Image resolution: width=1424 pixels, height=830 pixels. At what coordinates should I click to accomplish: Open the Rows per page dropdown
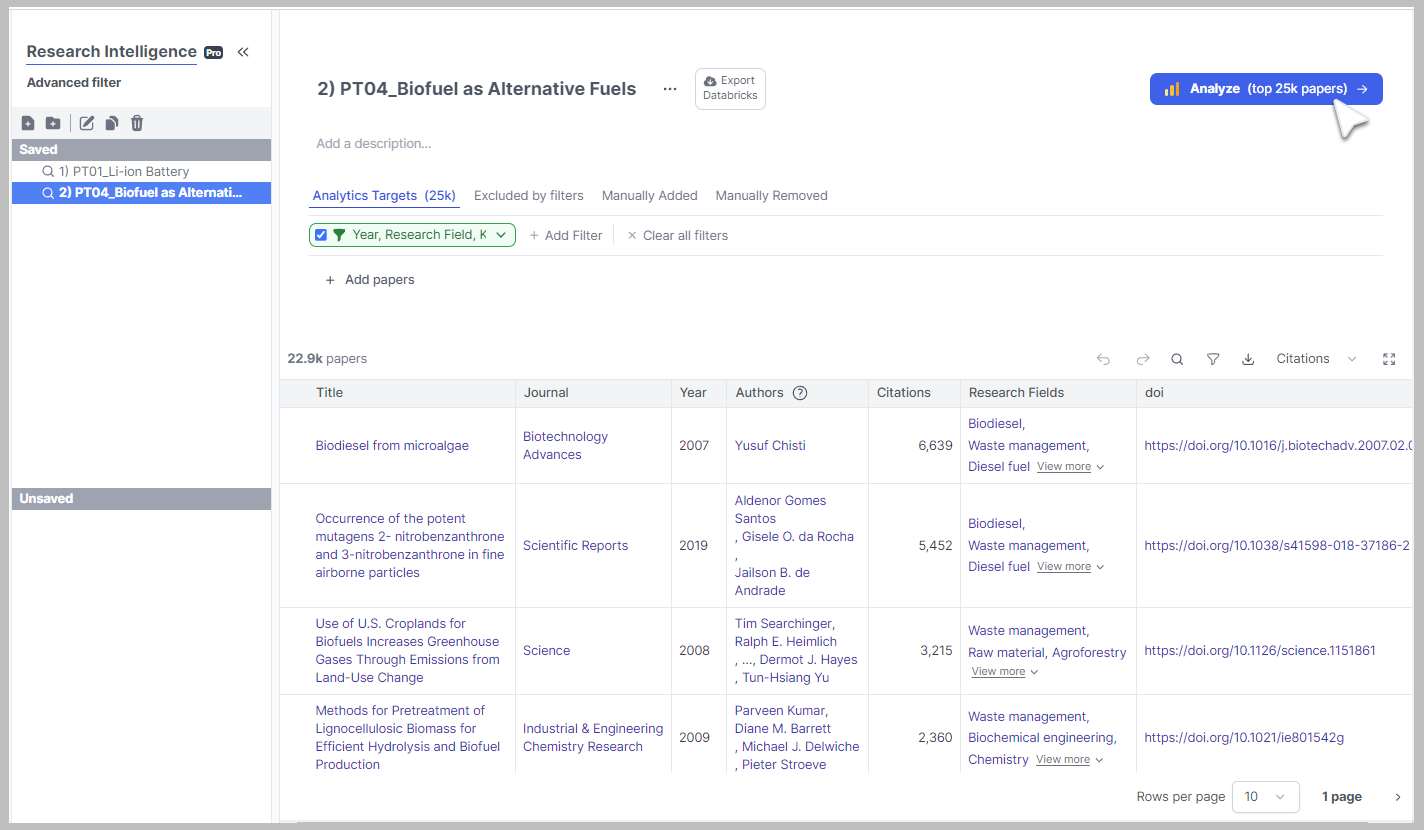1265,797
